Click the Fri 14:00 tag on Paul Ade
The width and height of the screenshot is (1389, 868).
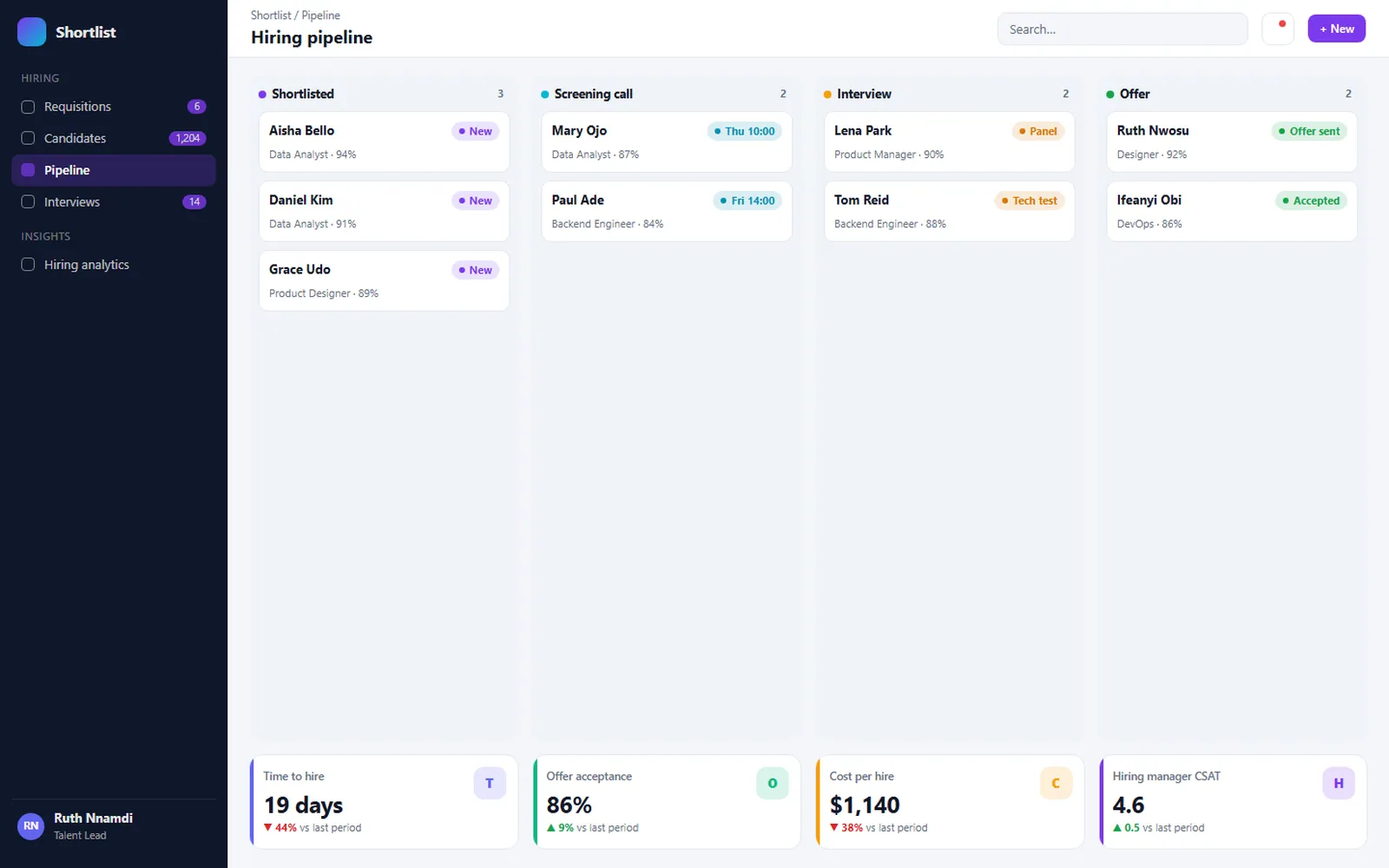click(x=747, y=201)
